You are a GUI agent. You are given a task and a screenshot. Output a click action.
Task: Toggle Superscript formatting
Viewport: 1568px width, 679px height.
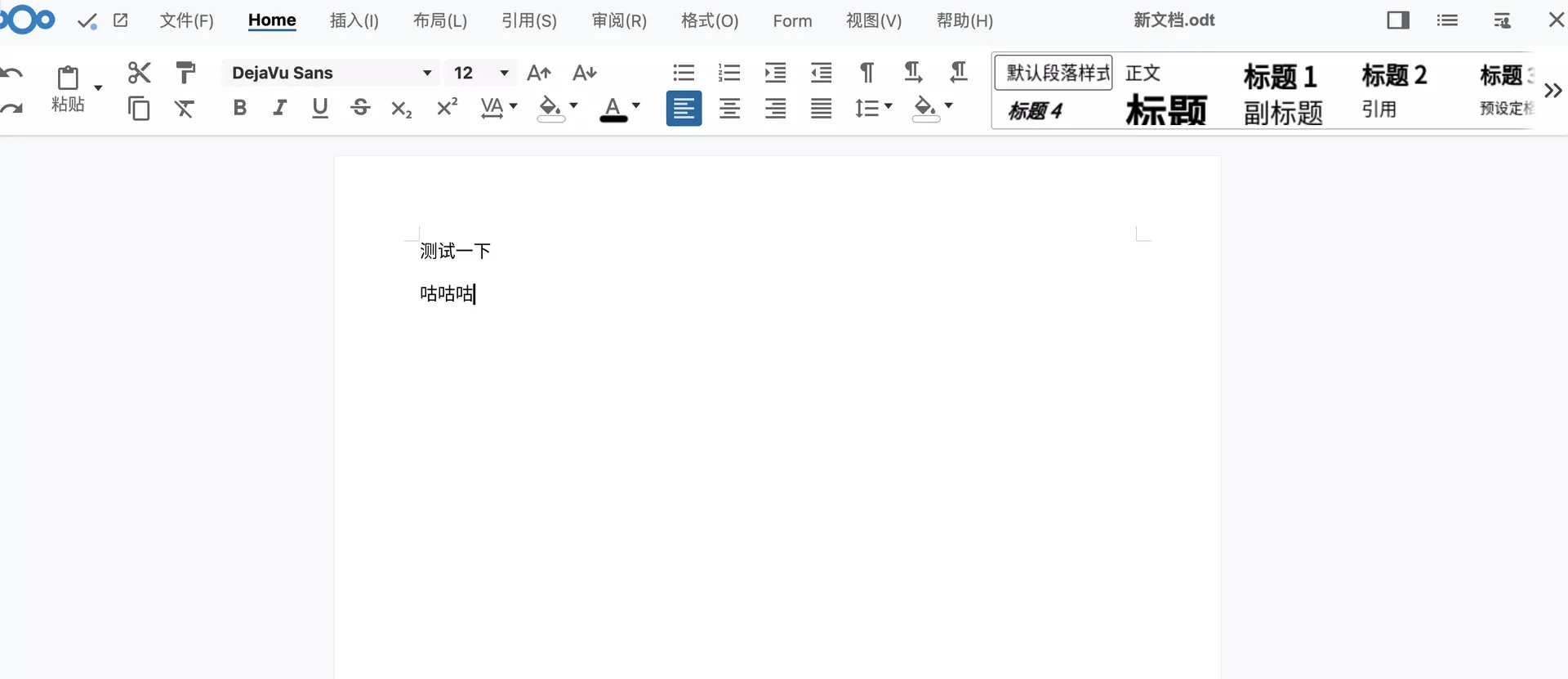click(447, 107)
